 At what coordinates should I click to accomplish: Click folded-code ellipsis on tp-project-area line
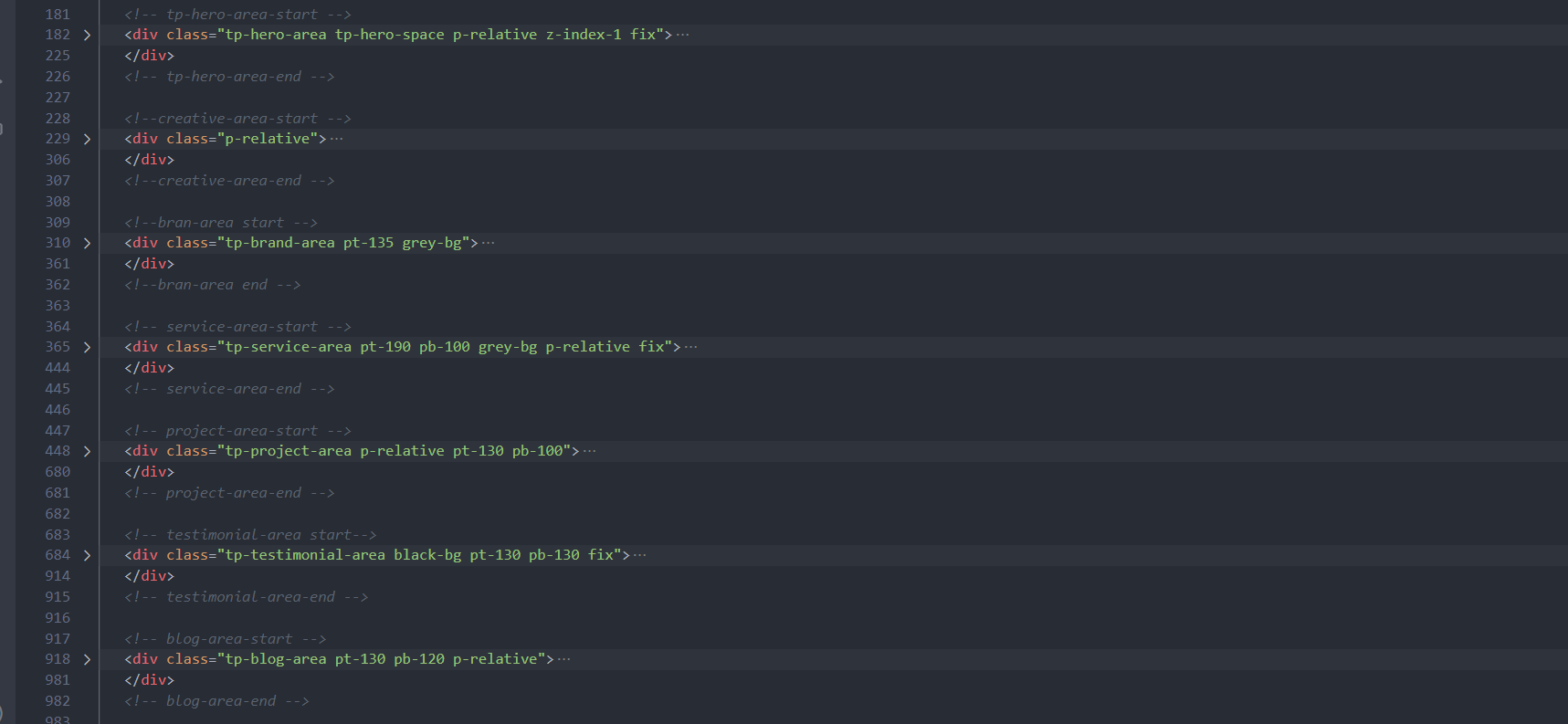pyautogui.click(x=589, y=451)
